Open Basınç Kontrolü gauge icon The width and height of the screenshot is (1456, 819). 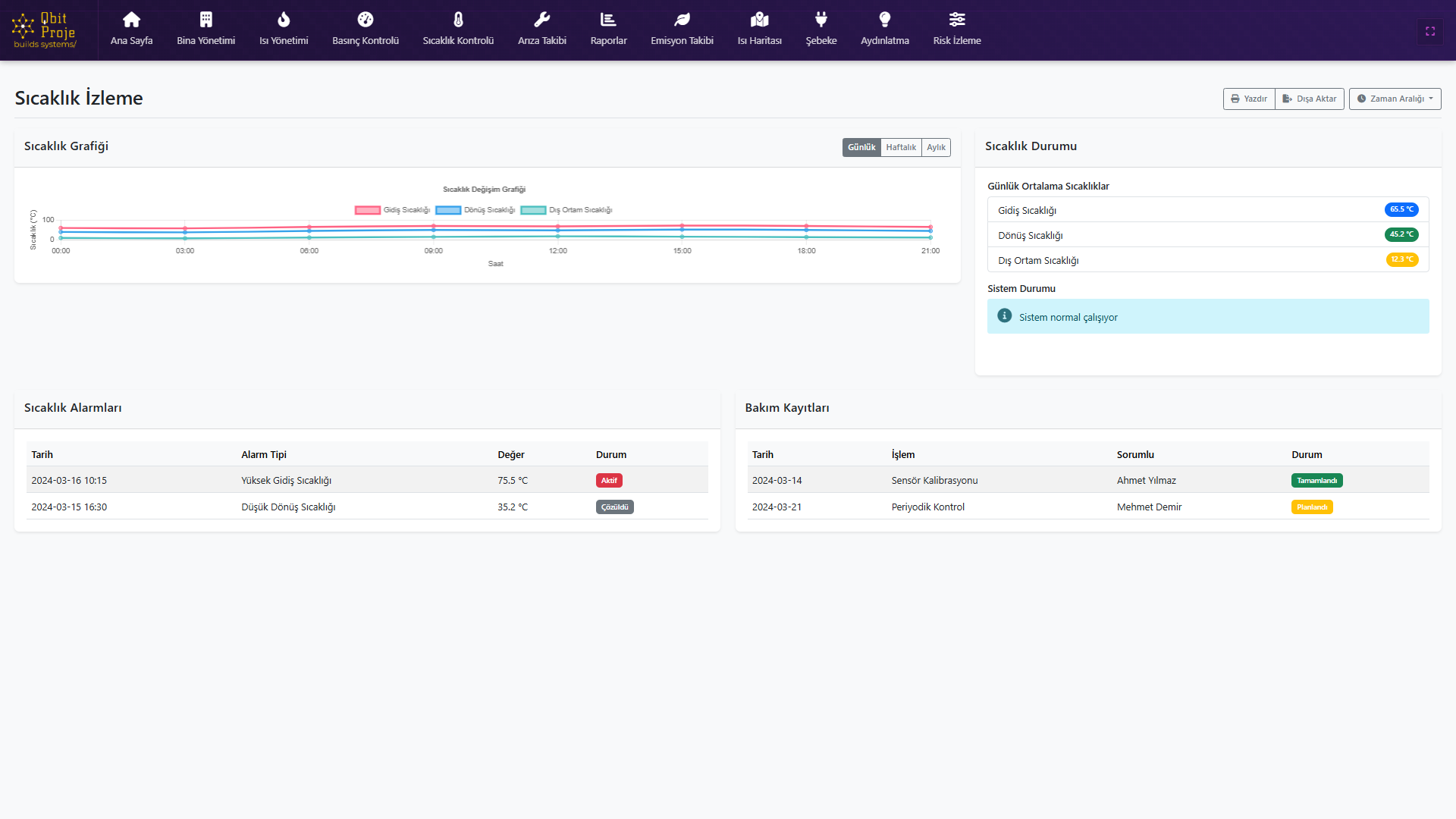(x=365, y=20)
